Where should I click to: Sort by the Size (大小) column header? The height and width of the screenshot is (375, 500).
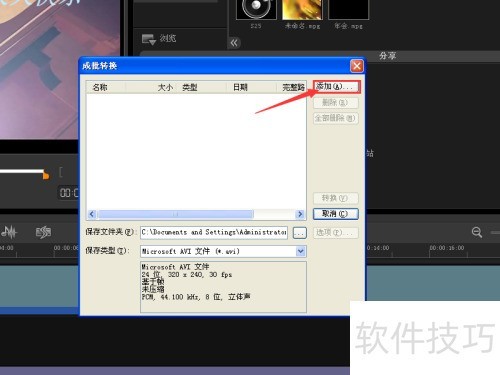152,87
